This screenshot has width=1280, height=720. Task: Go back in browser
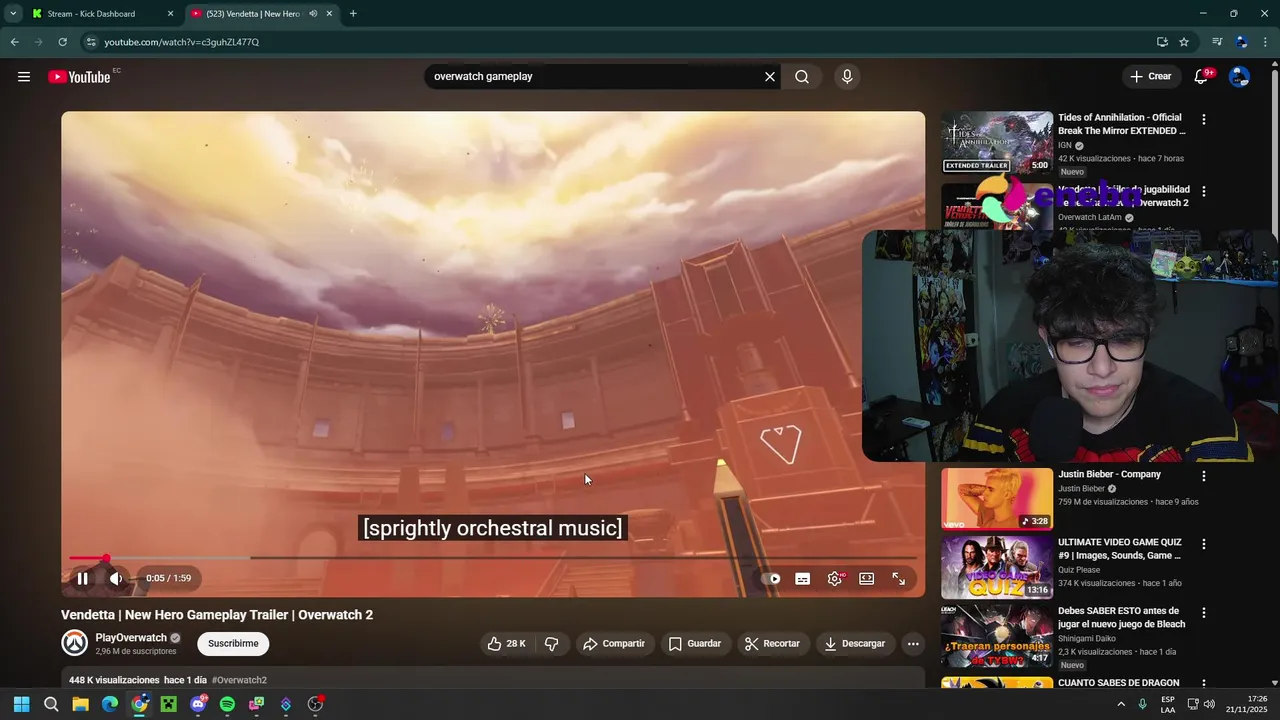(x=14, y=42)
